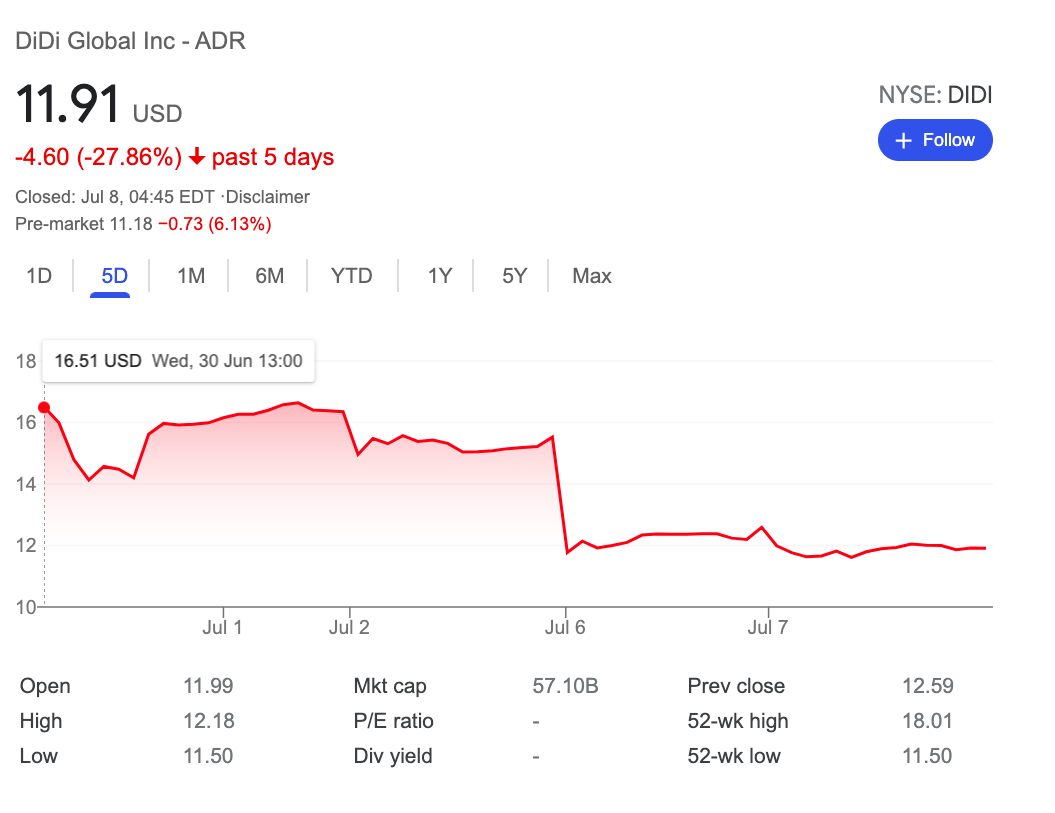This screenshot has width=1055, height=813.
Task: Click the NYSE: DIDI ticker label
Action: [x=935, y=95]
